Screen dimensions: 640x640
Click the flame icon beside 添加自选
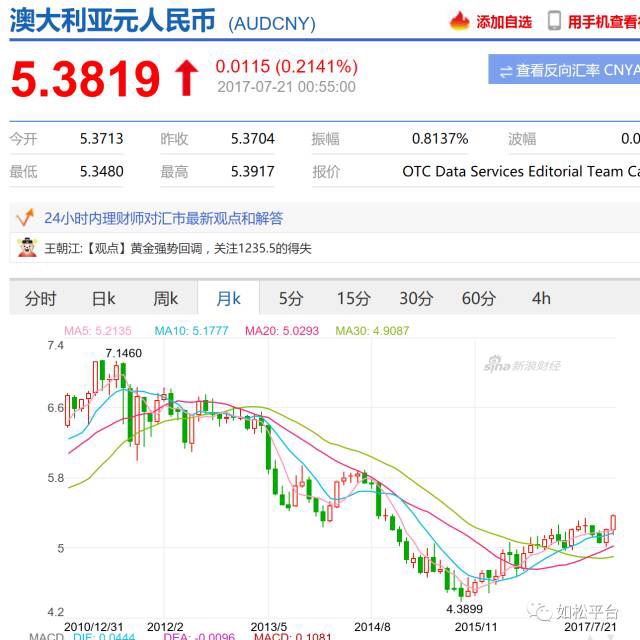(460, 20)
